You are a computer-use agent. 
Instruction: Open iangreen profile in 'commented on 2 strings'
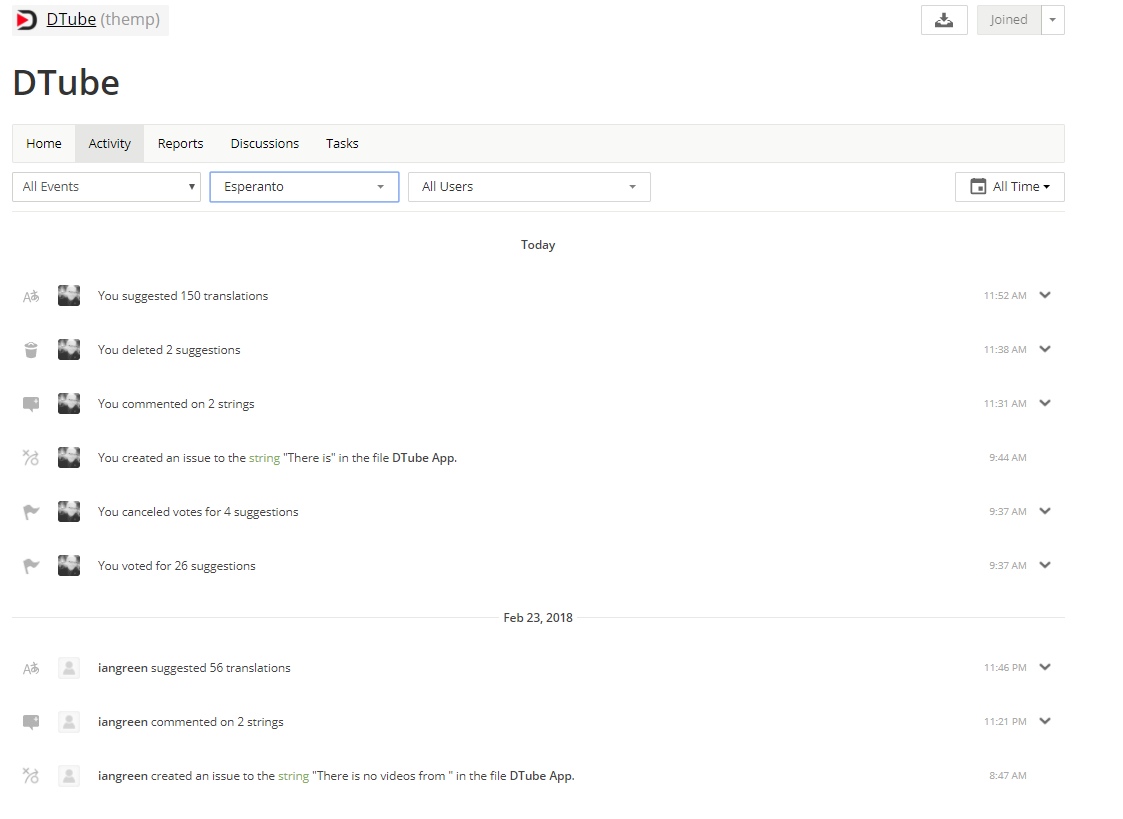pyautogui.click(x=122, y=722)
